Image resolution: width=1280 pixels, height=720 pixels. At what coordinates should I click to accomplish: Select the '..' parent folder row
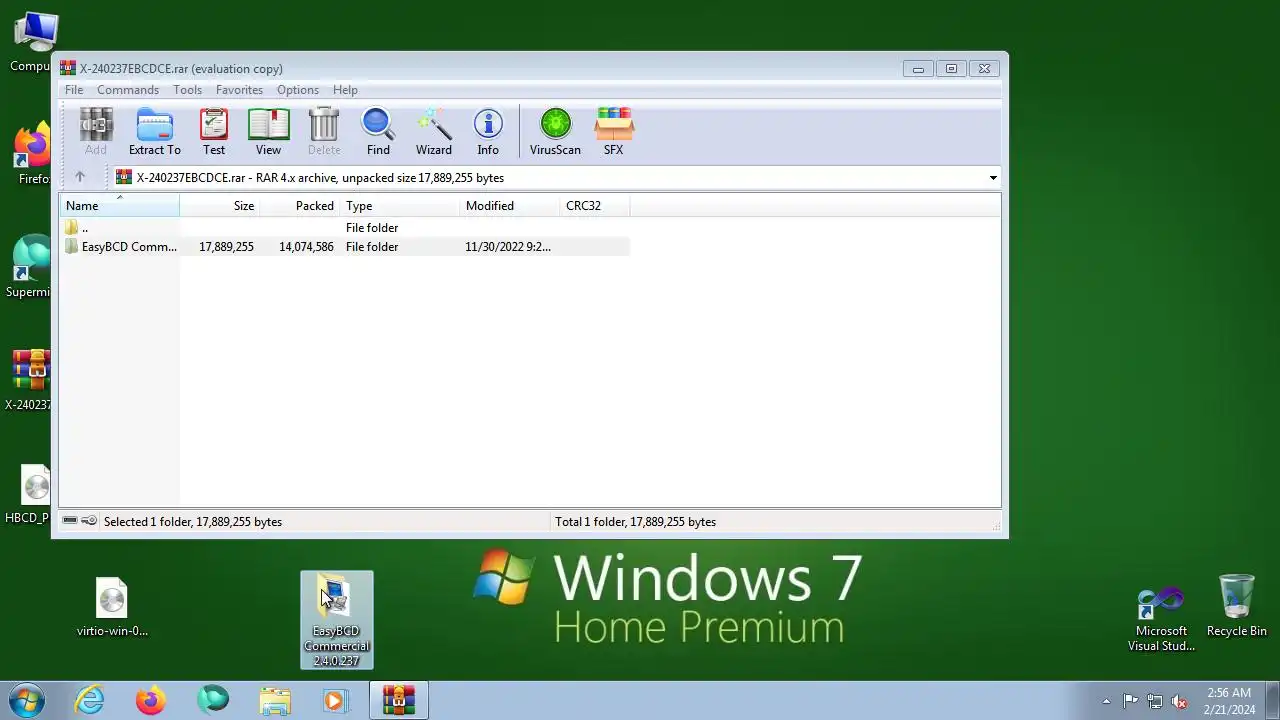click(345, 227)
